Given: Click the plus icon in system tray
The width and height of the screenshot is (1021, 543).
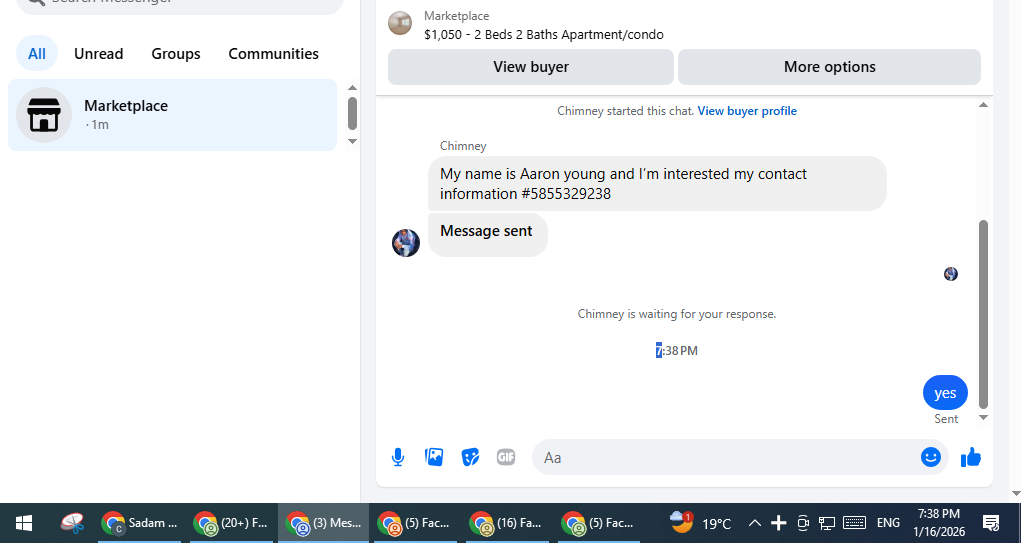Looking at the screenshot, I should tap(778, 523).
